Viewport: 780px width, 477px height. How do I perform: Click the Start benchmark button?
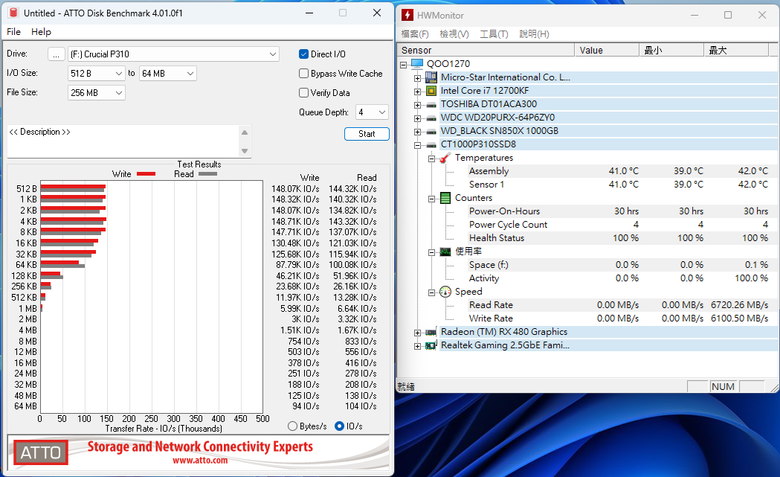(367, 134)
